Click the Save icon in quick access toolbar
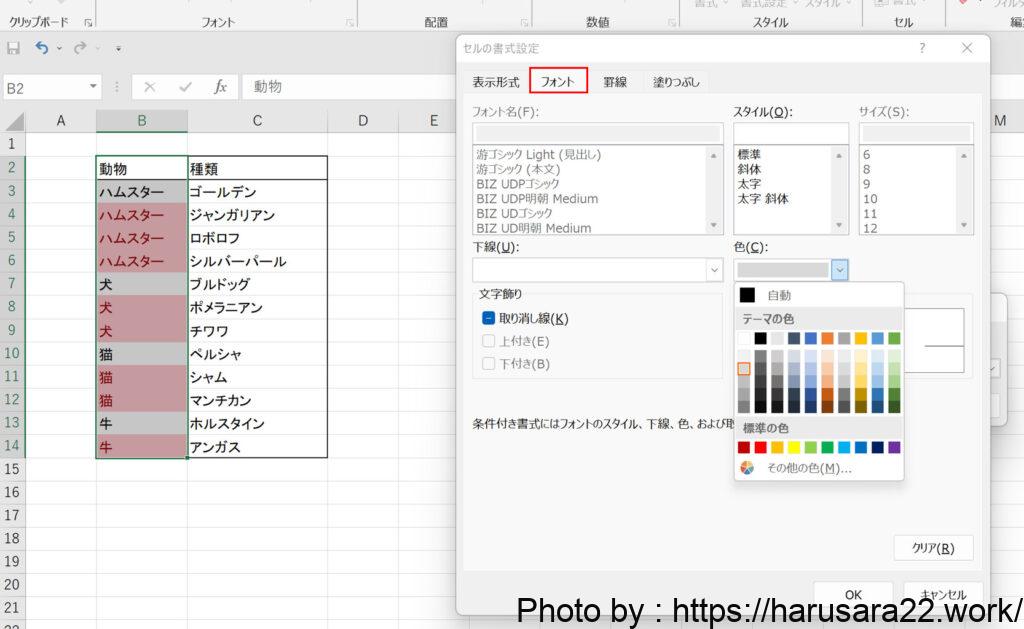This screenshot has height=629, width=1024. 13,48
